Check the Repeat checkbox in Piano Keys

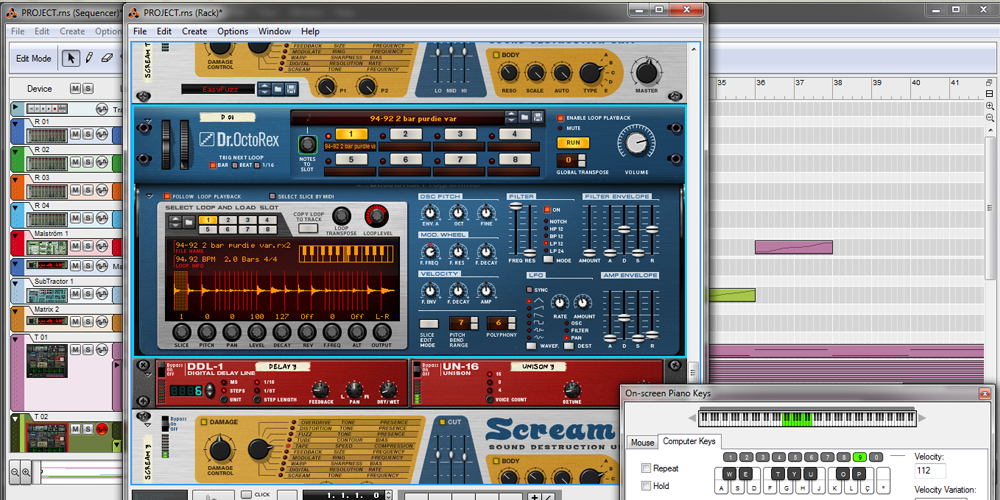click(646, 468)
